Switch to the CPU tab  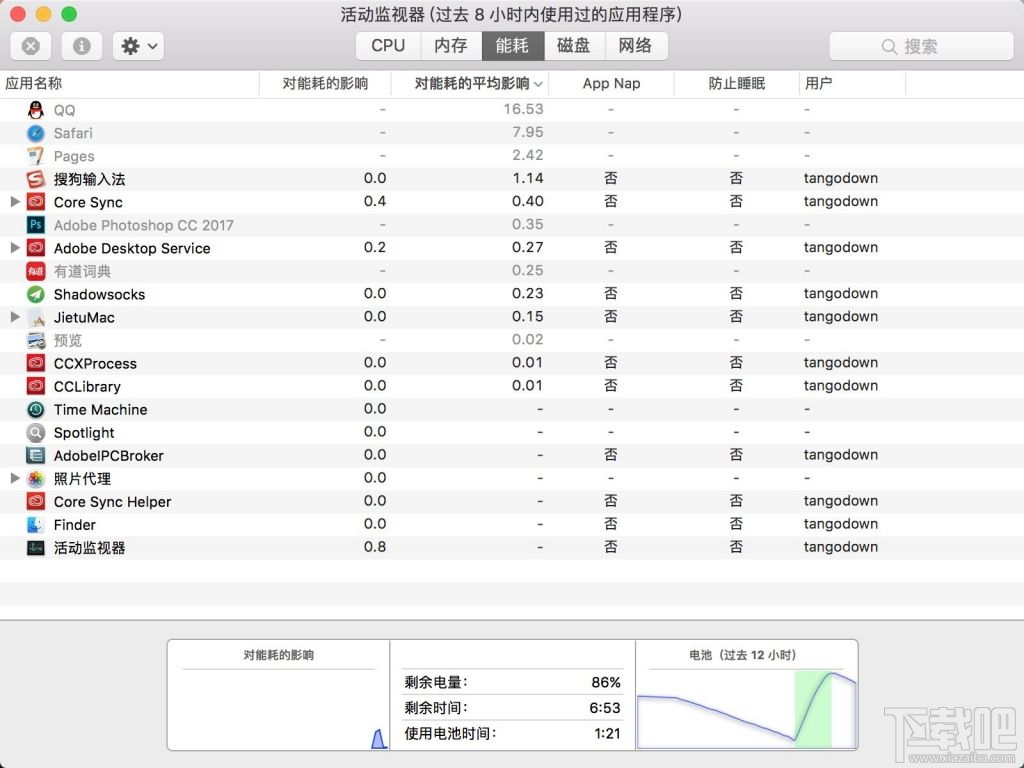pos(386,45)
